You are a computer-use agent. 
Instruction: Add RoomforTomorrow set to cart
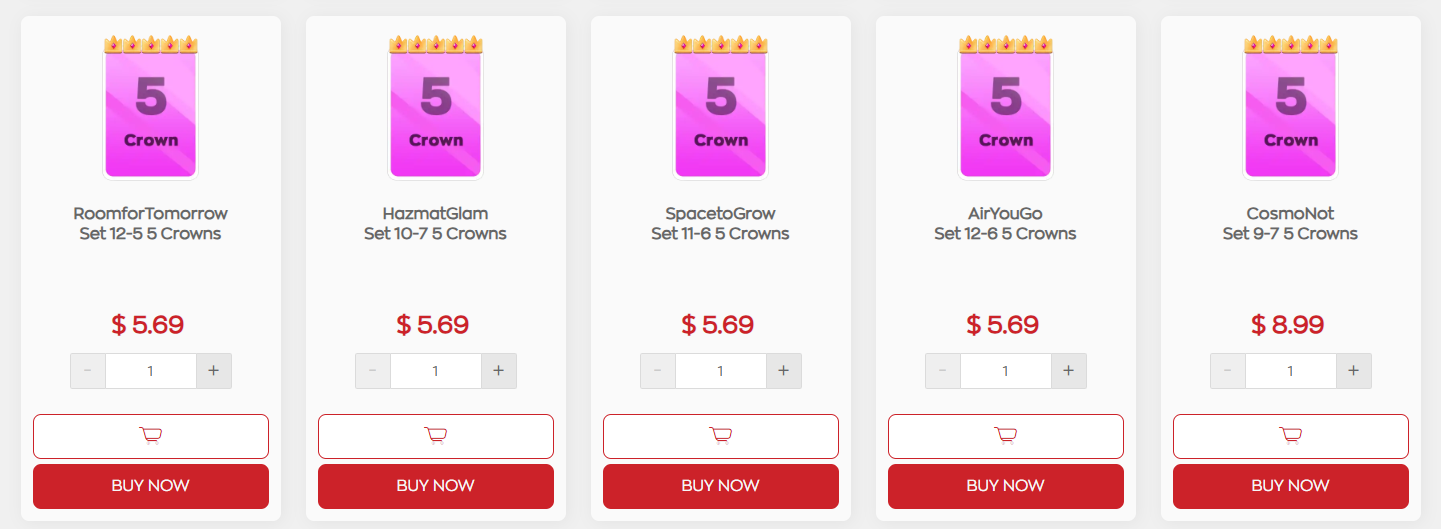click(x=151, y=436)
